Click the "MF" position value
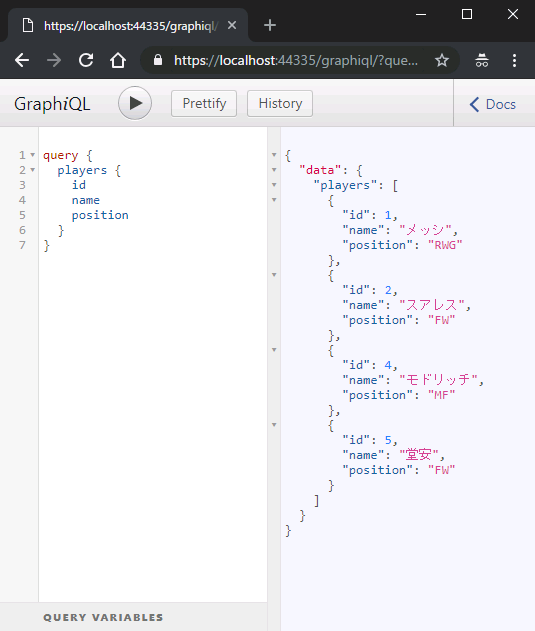This screenshot has height=631, width=535. [442, 395]
